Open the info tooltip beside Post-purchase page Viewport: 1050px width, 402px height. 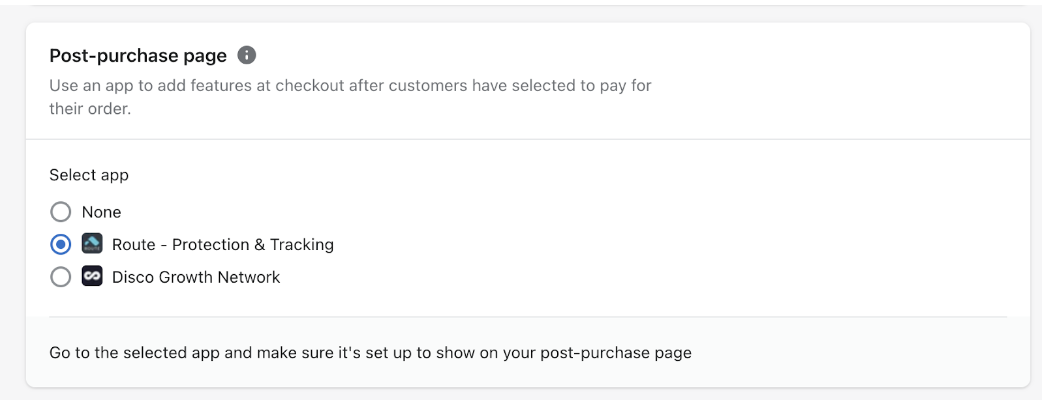[246, 55]
